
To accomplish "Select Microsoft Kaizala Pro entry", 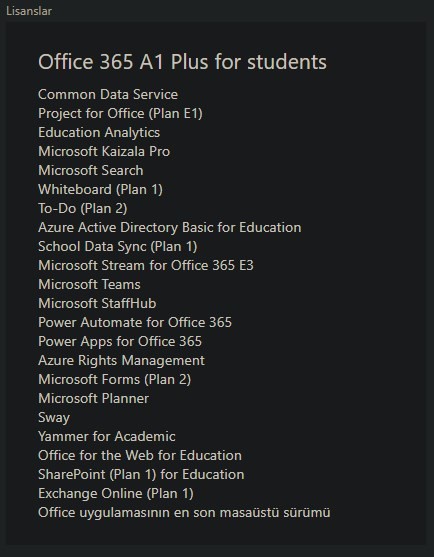I will point(104,151).
